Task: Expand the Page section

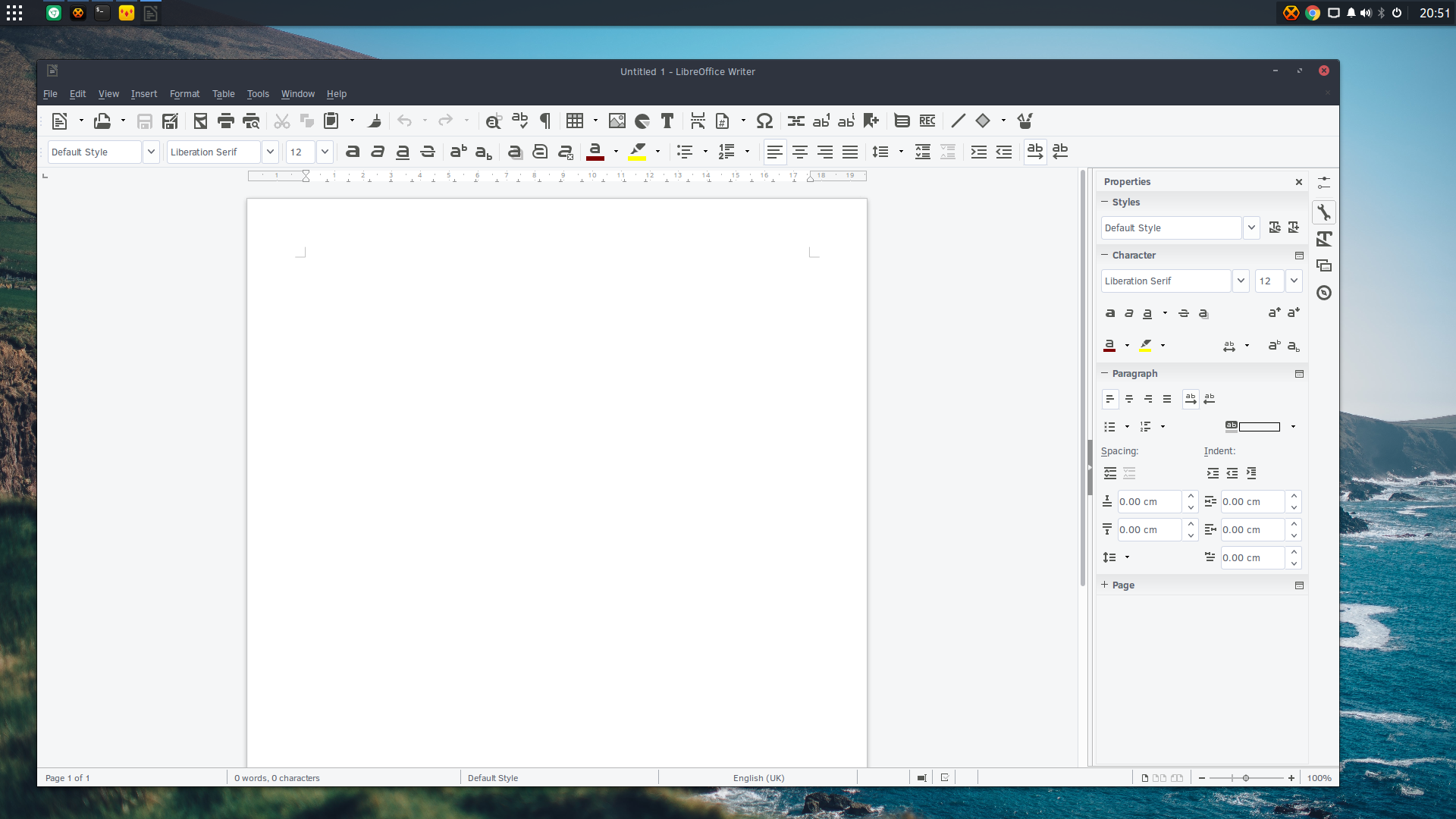Action: point(1105,585)
